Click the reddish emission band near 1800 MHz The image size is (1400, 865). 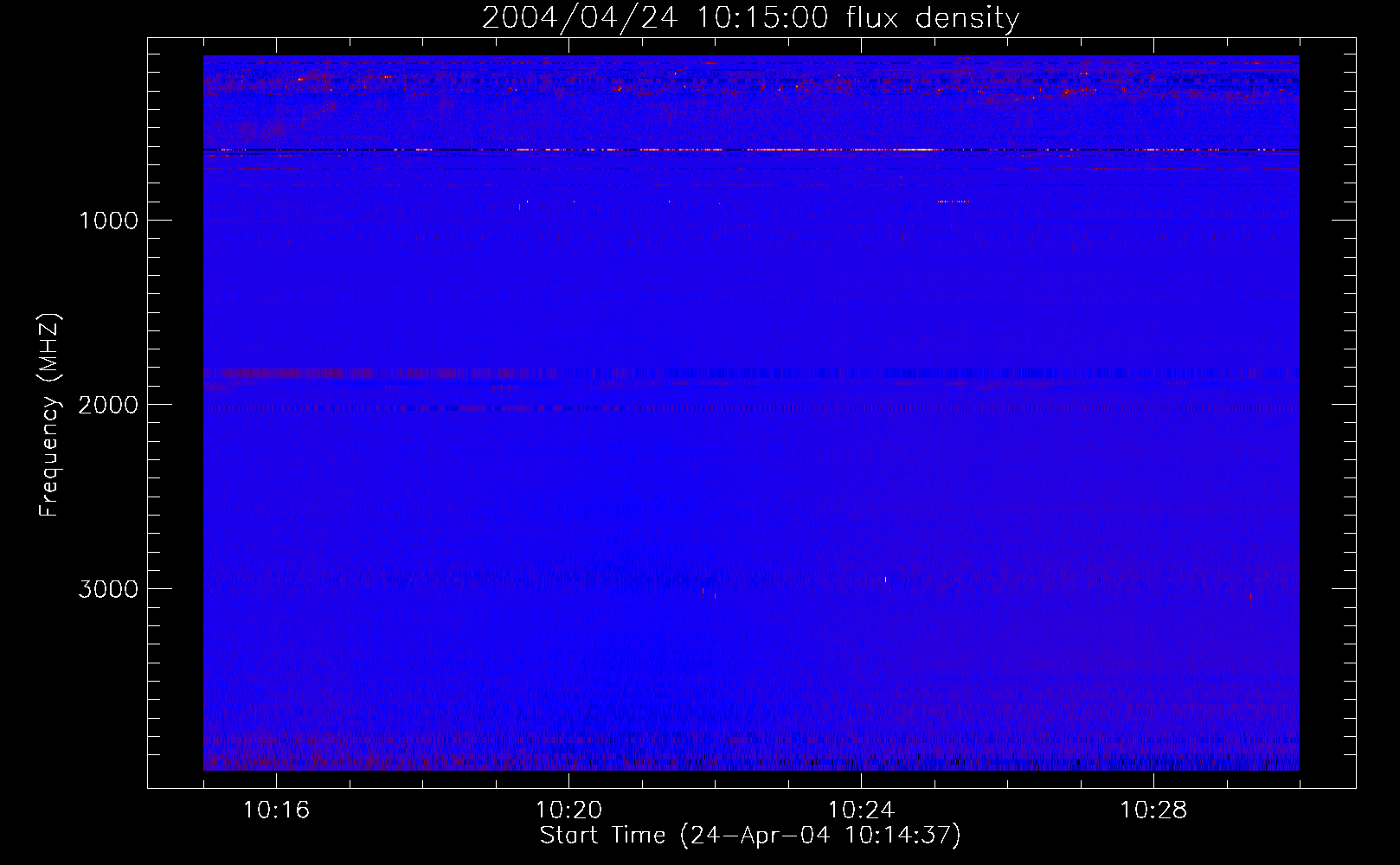(x=381, y=374)
